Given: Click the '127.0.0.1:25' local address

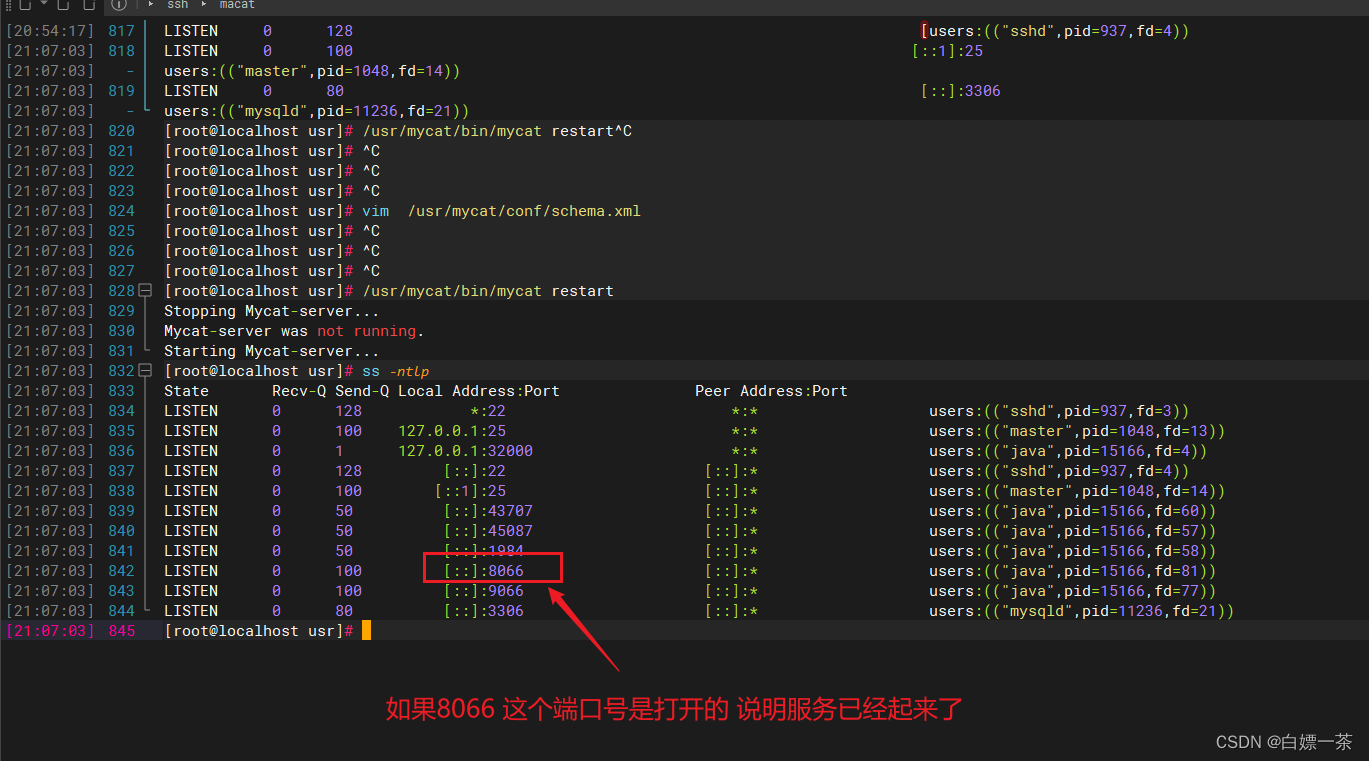Looking at the screenshot, I should pos(452,431).
